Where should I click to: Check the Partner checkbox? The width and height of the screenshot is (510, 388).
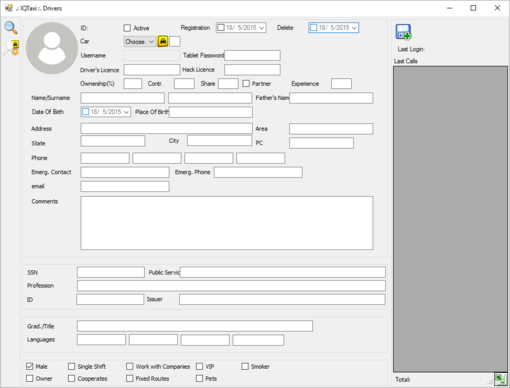(246, 83)
